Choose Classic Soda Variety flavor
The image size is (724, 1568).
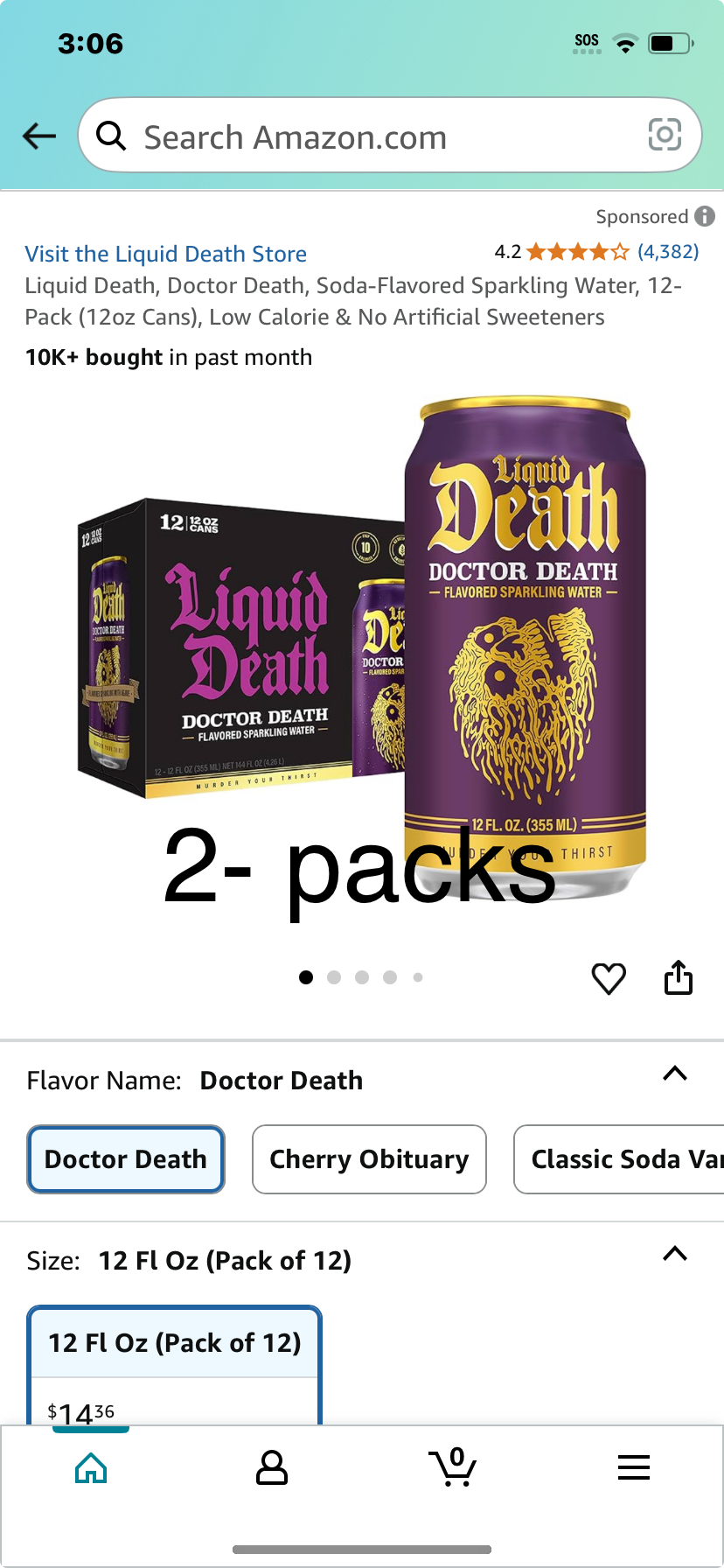(619, 1159)
